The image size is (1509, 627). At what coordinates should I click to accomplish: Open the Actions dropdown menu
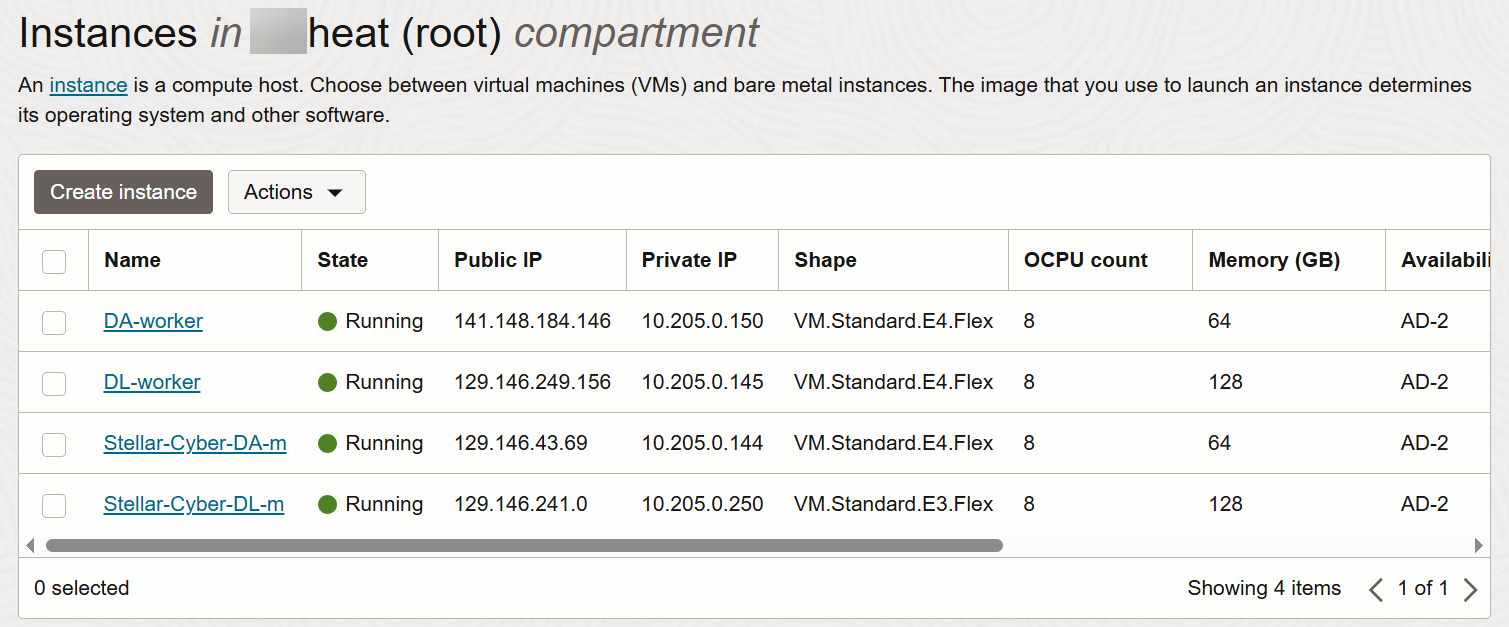[x=296, y=192]
